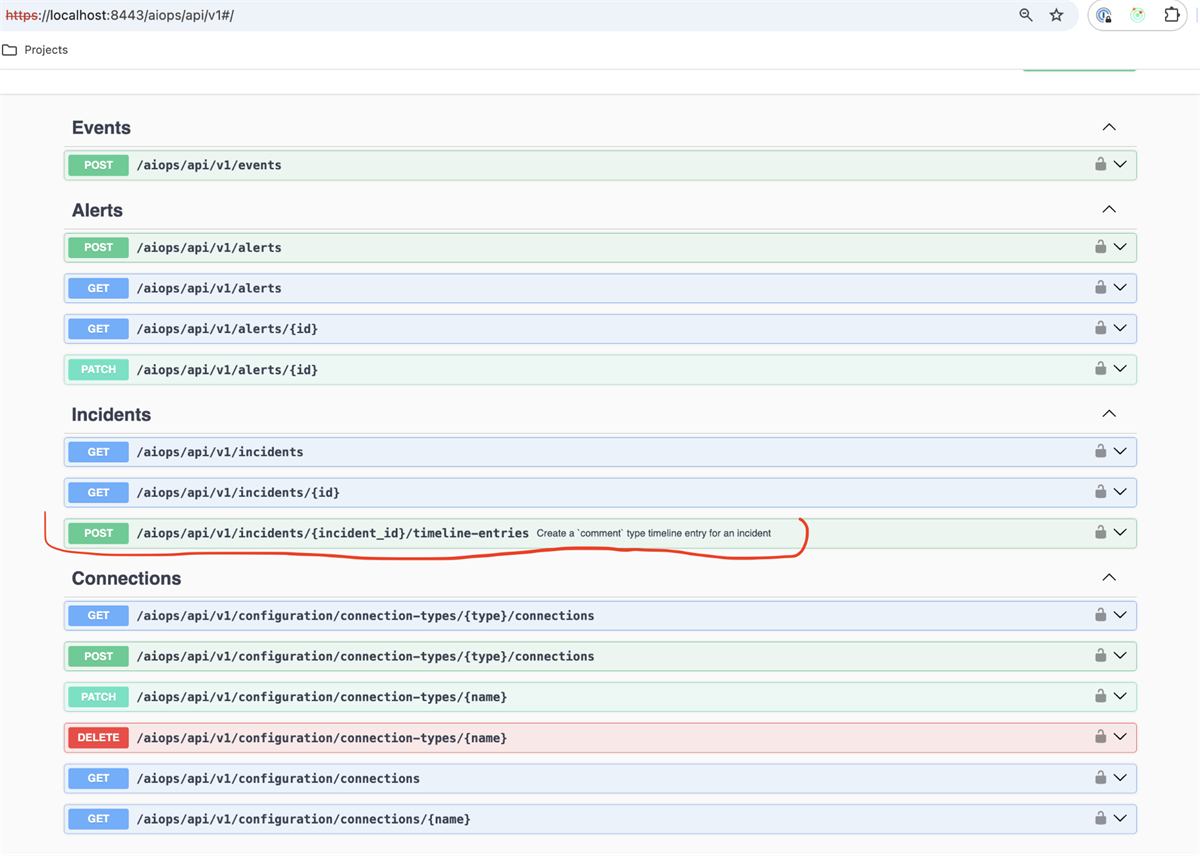Click the lock icon on PATCH /alerts/{id} row
The width and height of the screenshot is (1200, 856).
point(1100,369)
